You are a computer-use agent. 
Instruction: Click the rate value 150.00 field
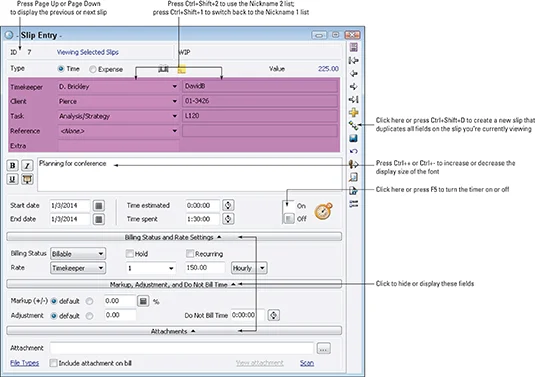tap(205, 268)
